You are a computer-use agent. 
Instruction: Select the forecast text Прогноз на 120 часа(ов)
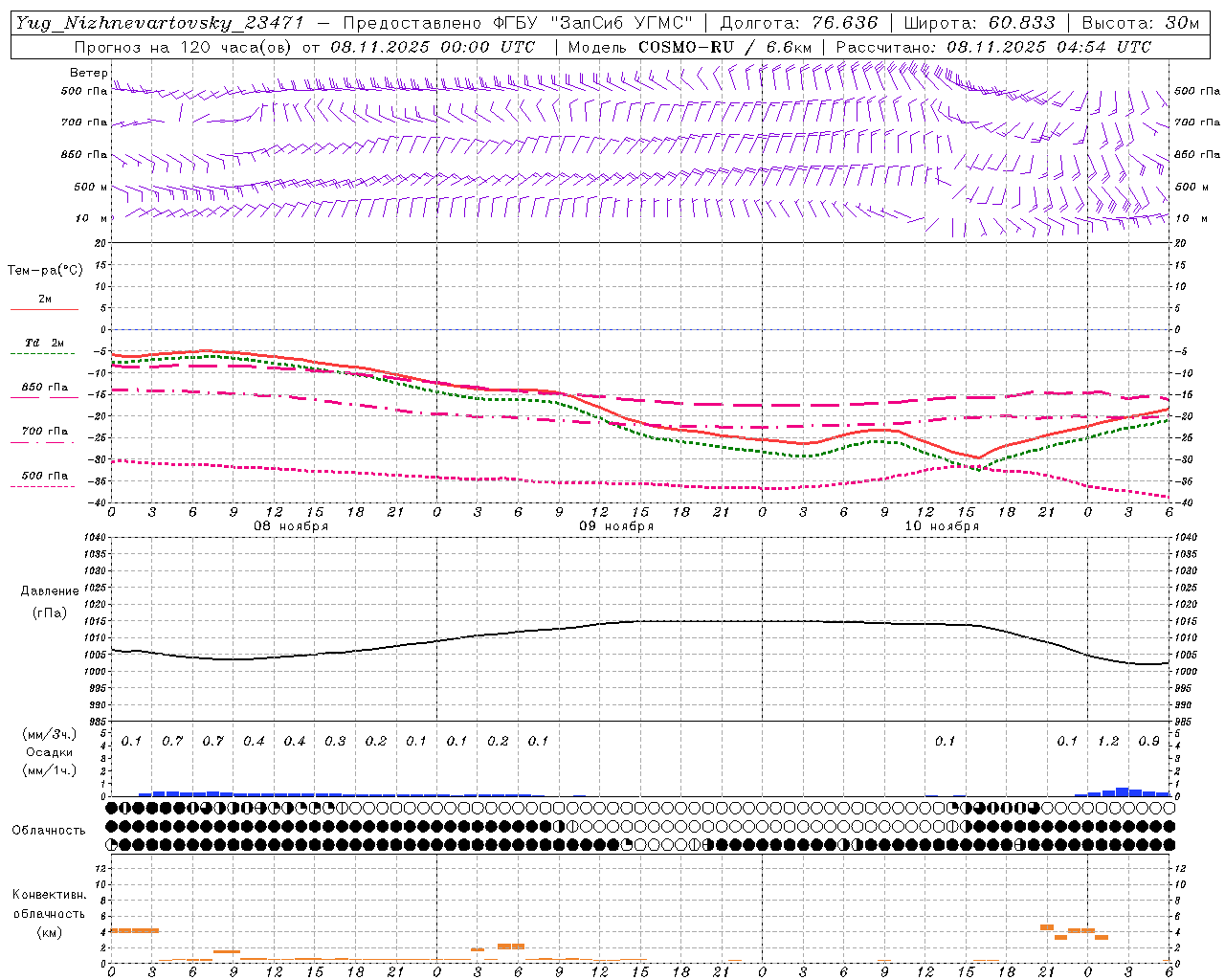184,47
